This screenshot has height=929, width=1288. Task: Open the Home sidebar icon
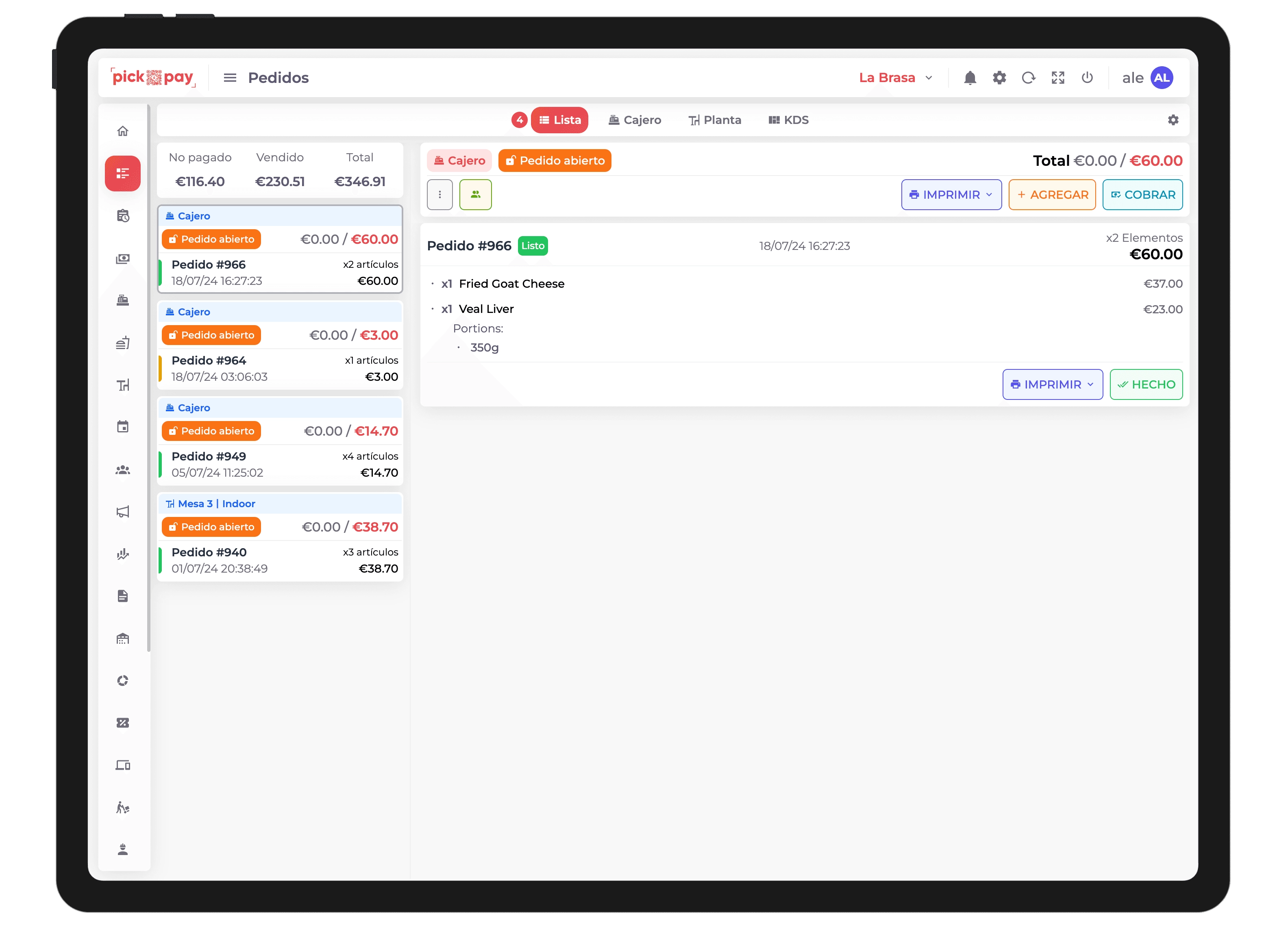tap(123, 131)
